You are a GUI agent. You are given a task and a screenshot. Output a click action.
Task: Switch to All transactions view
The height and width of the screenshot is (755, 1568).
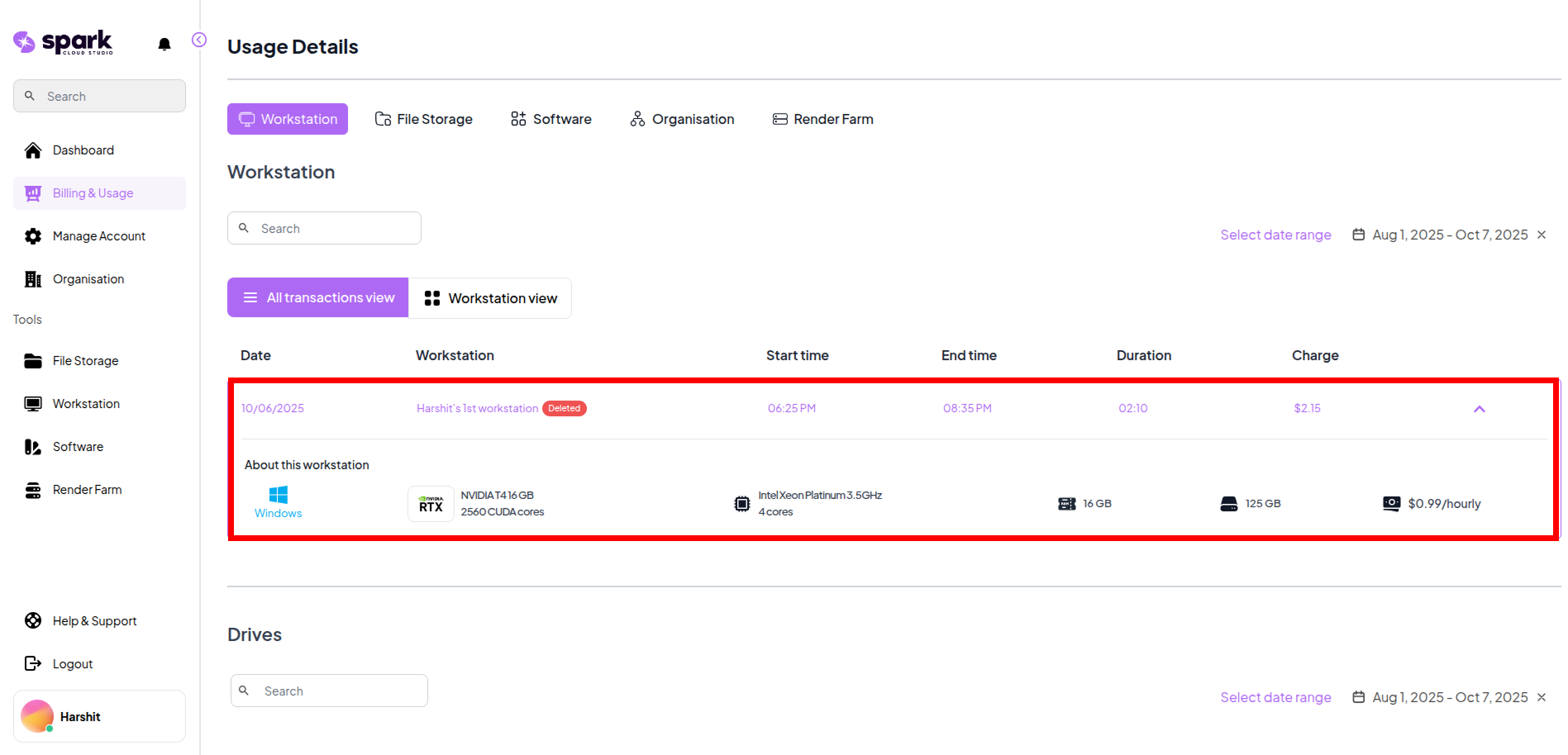pyautogui.click(x=318, y=298)
